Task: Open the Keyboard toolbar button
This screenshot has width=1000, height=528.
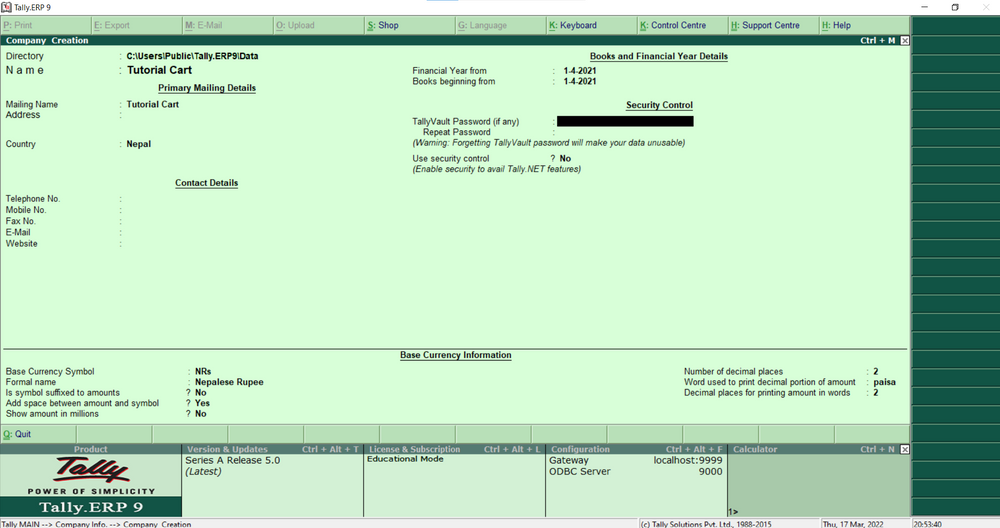Action: [592, 26]
